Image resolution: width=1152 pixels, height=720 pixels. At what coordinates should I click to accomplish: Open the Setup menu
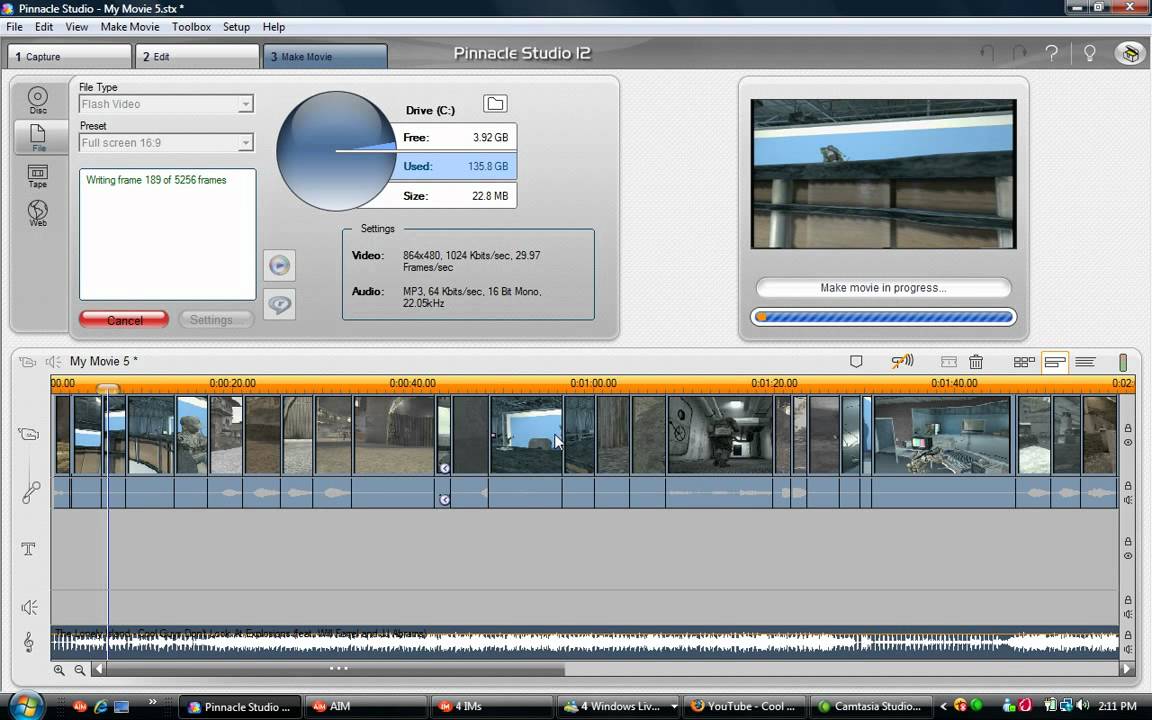coord(236,26)
